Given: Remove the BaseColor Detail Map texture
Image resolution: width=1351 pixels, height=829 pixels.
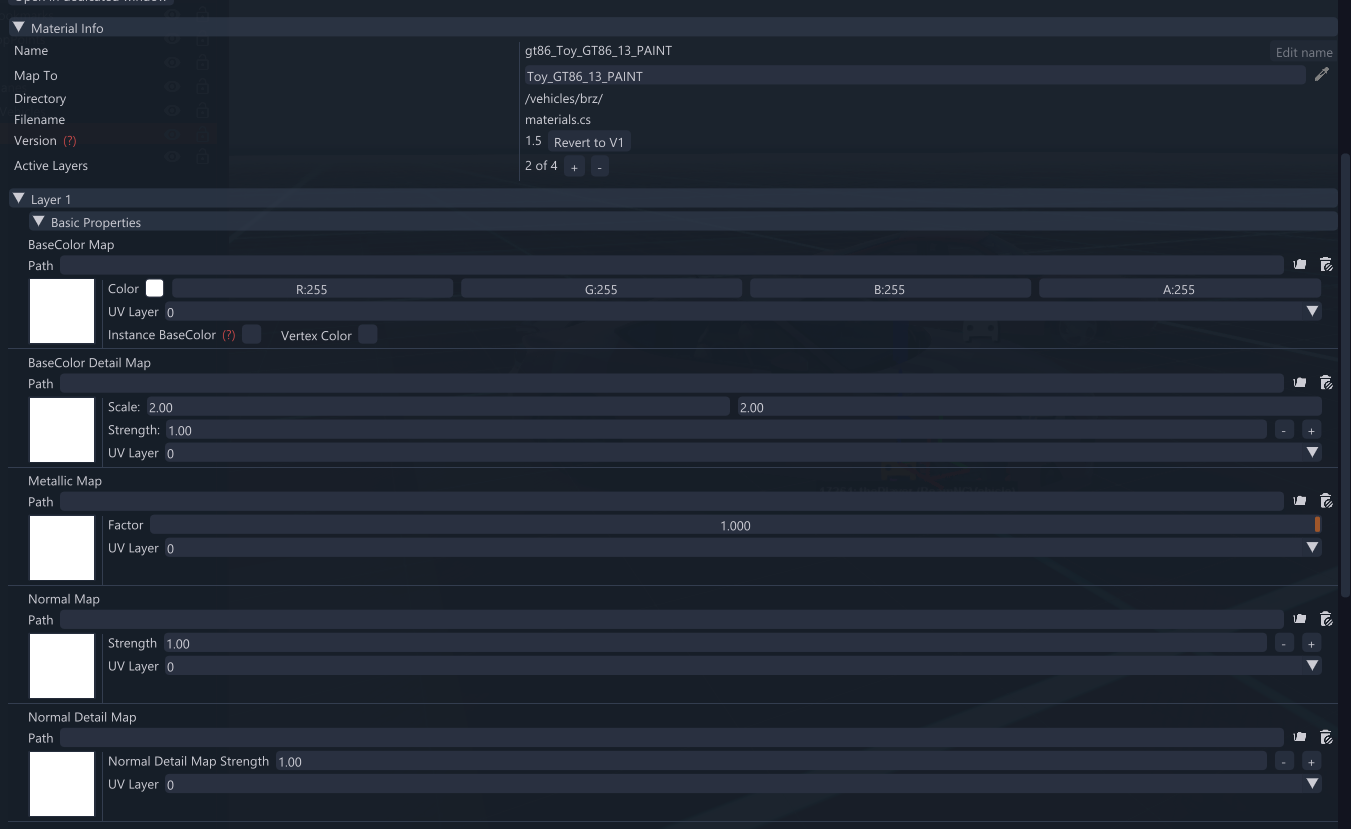Looking at the screenshot, I should point(1326,383).
